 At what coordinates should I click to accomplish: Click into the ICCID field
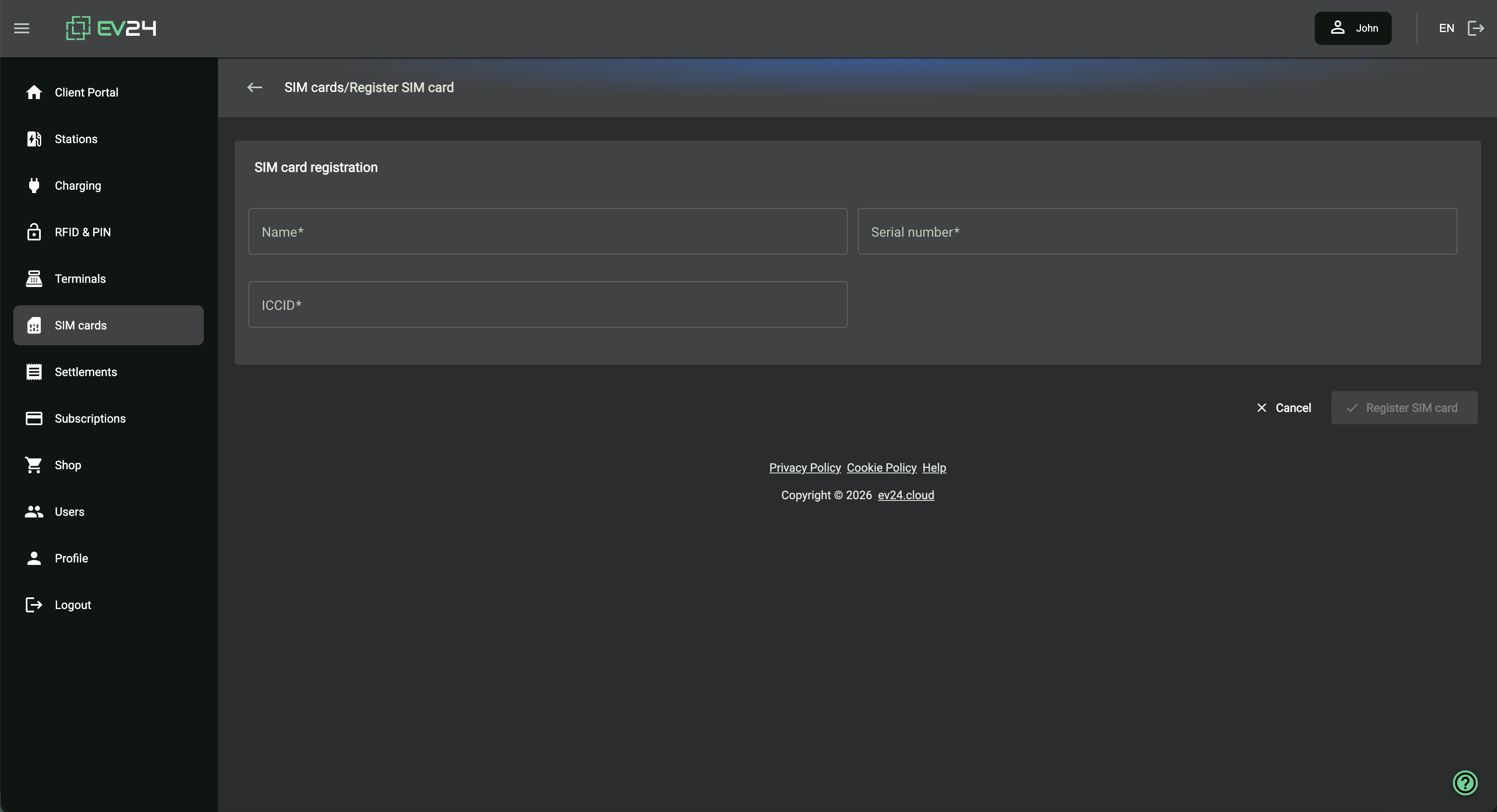[x=548, y=304]
